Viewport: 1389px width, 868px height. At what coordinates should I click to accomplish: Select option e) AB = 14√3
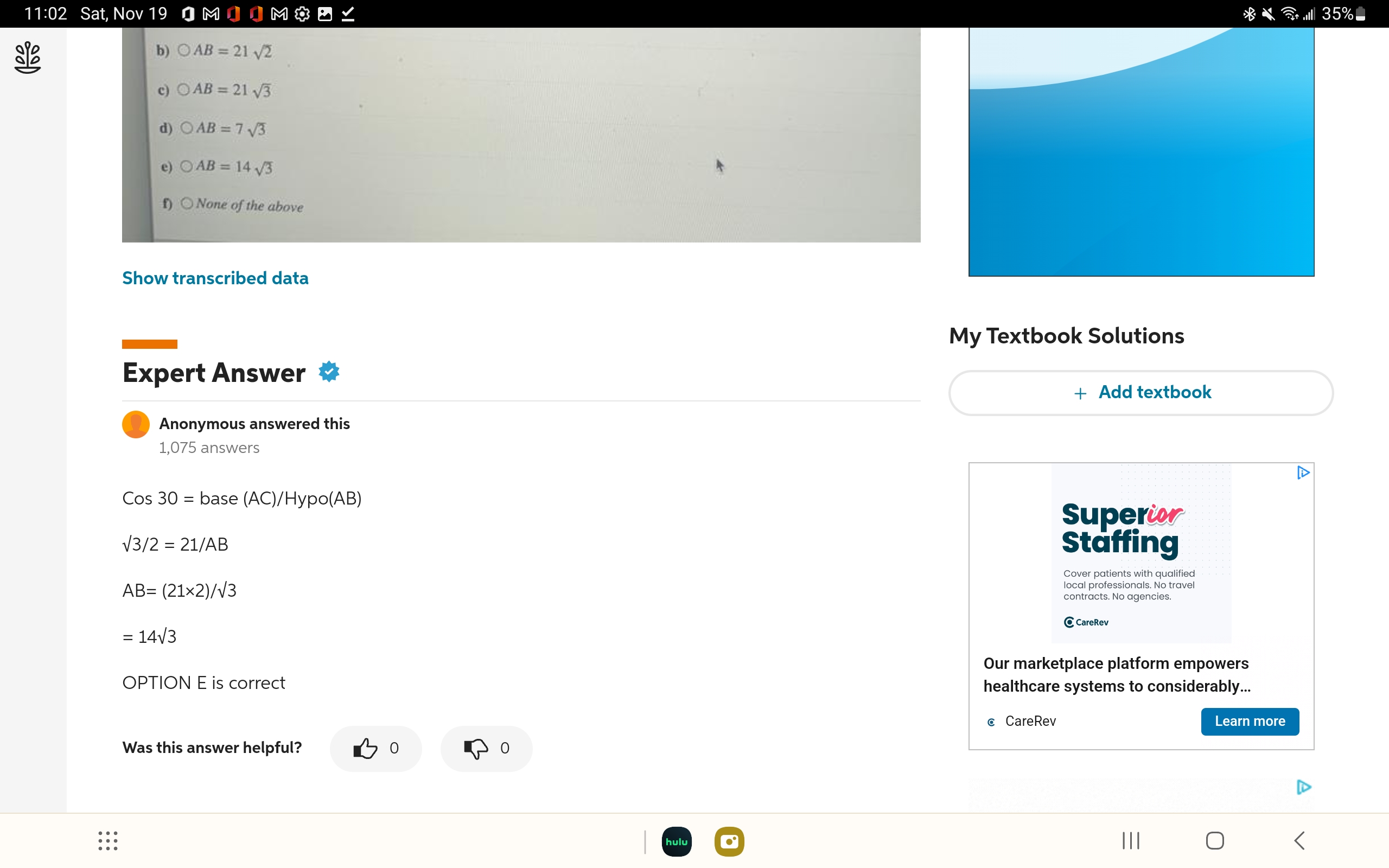[x=186, y=166]
